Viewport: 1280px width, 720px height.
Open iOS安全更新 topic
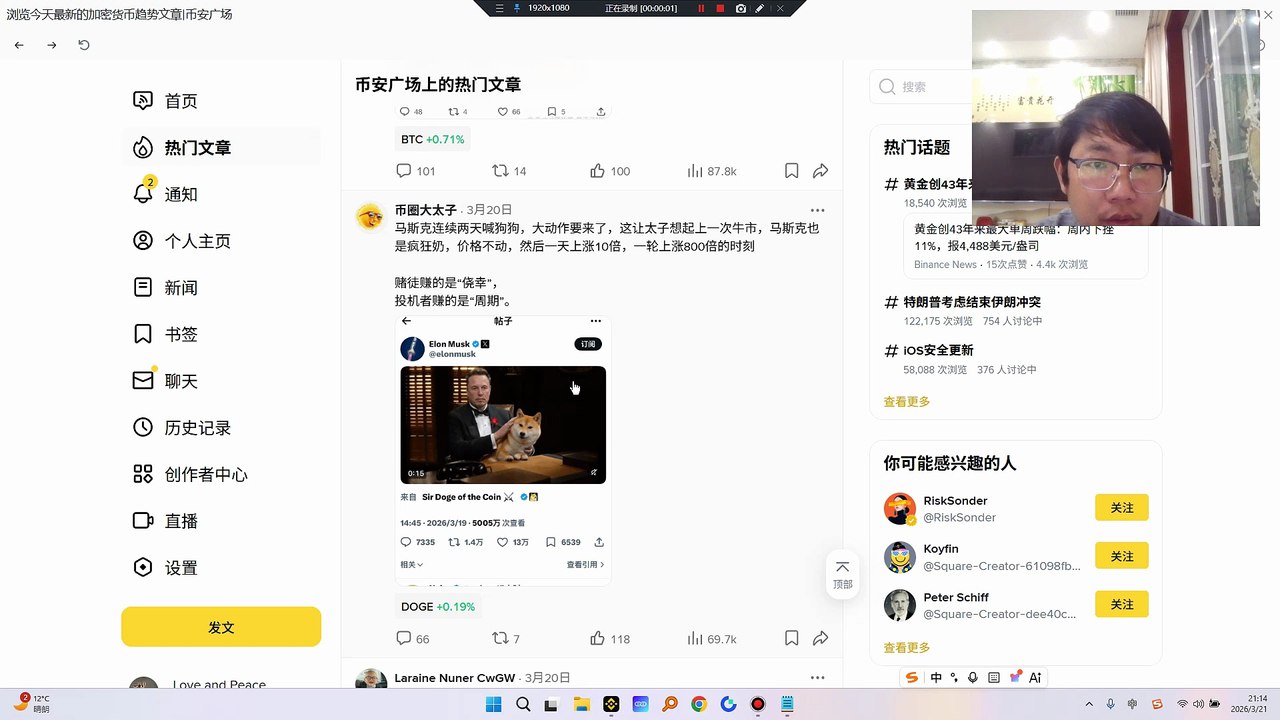pos(938,350)
